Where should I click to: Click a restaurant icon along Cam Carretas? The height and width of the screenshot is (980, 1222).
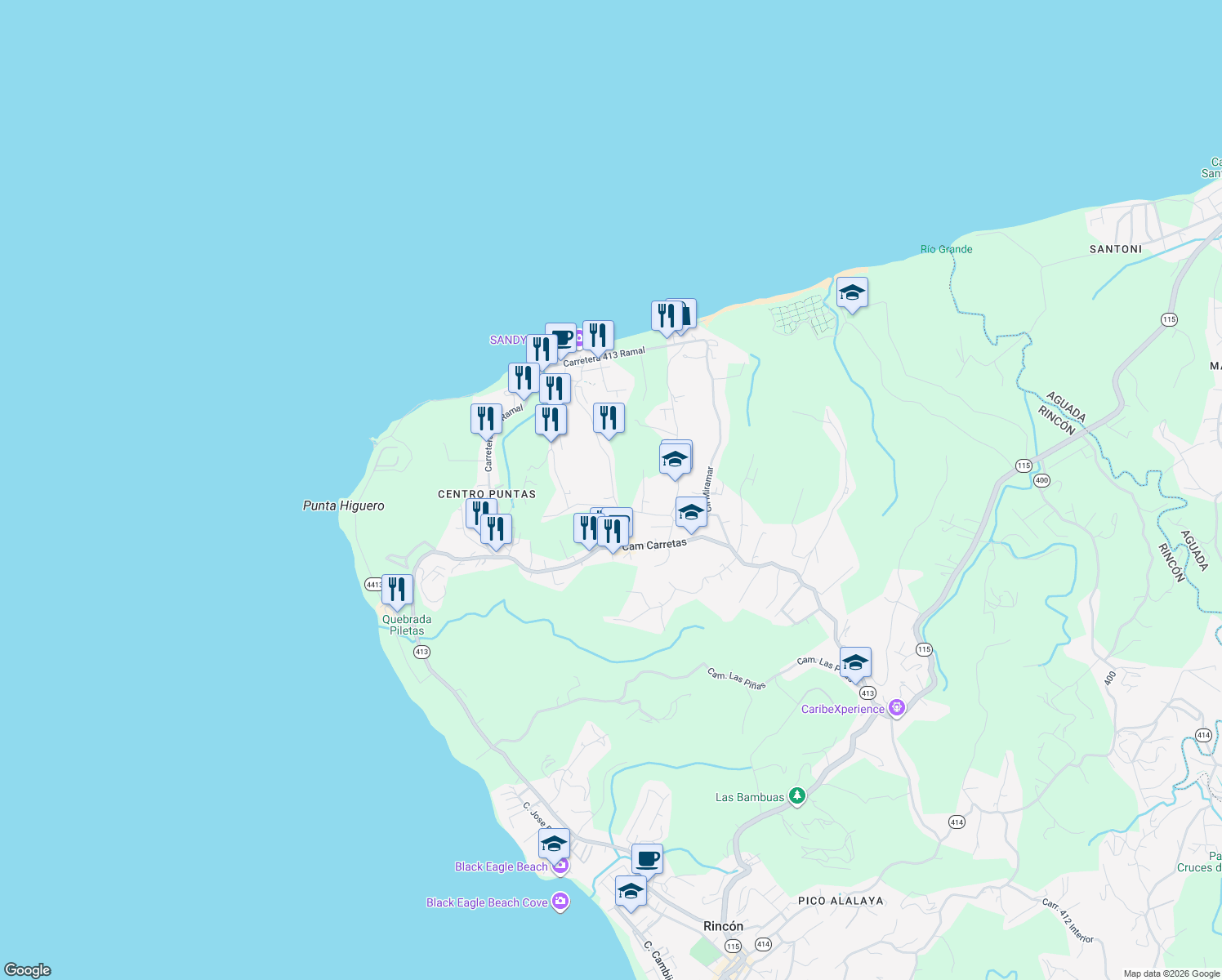(613, 528)
